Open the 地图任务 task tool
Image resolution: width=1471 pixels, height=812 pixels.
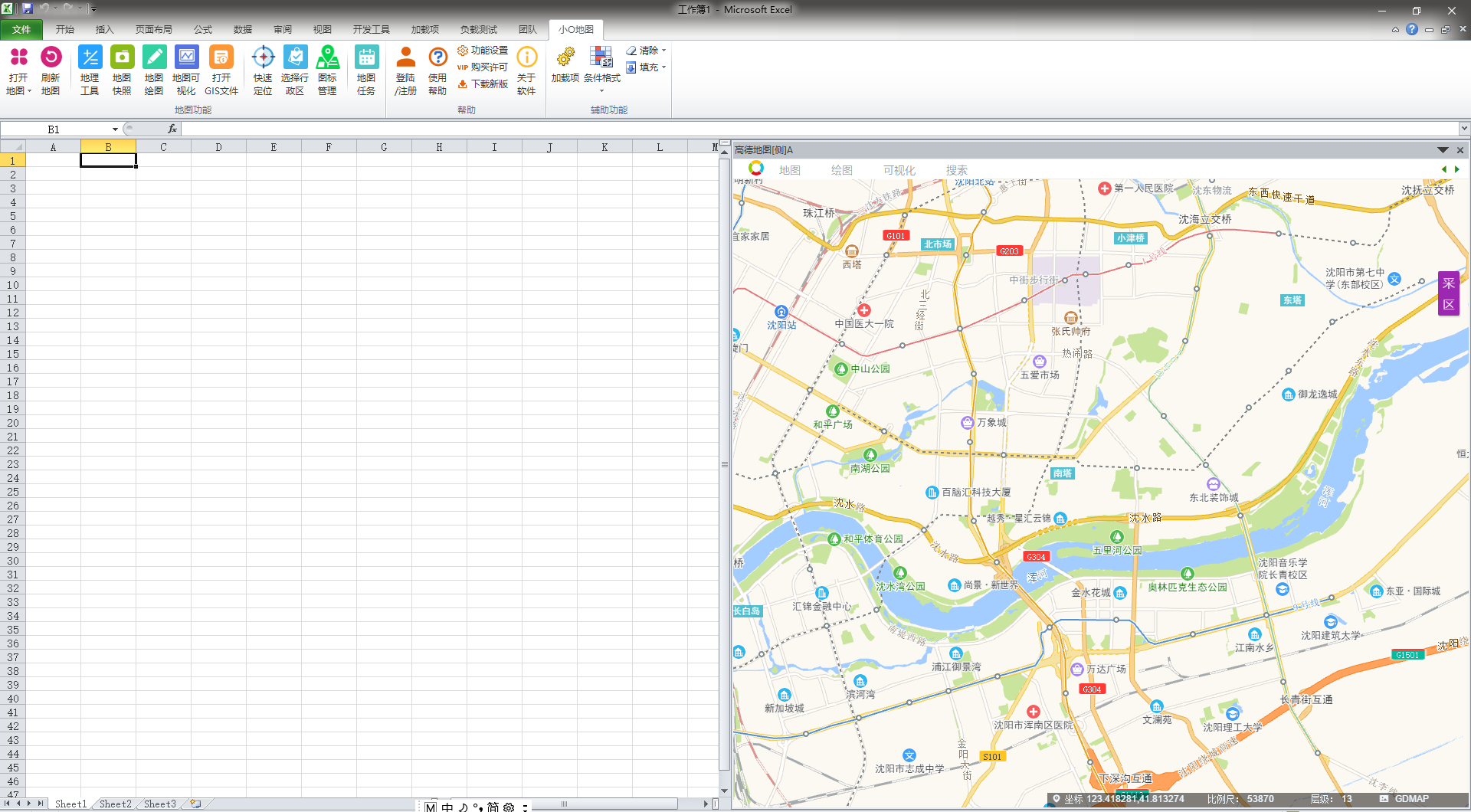tap(366, 70)
